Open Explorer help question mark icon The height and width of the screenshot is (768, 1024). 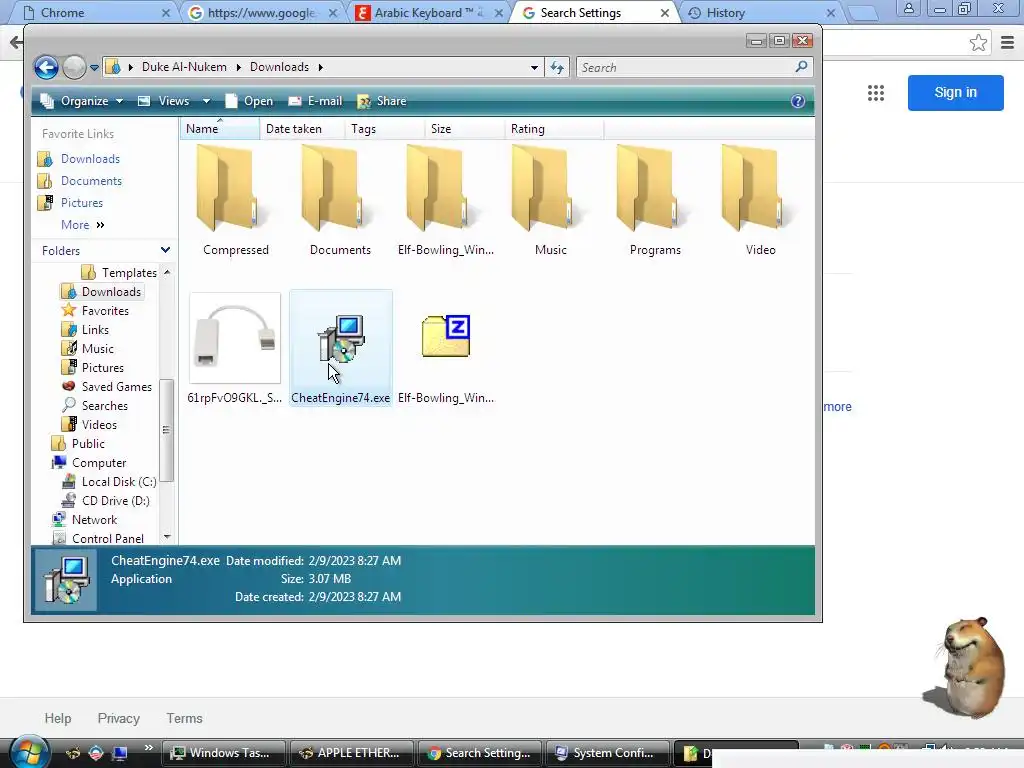[x=797, y=101]
